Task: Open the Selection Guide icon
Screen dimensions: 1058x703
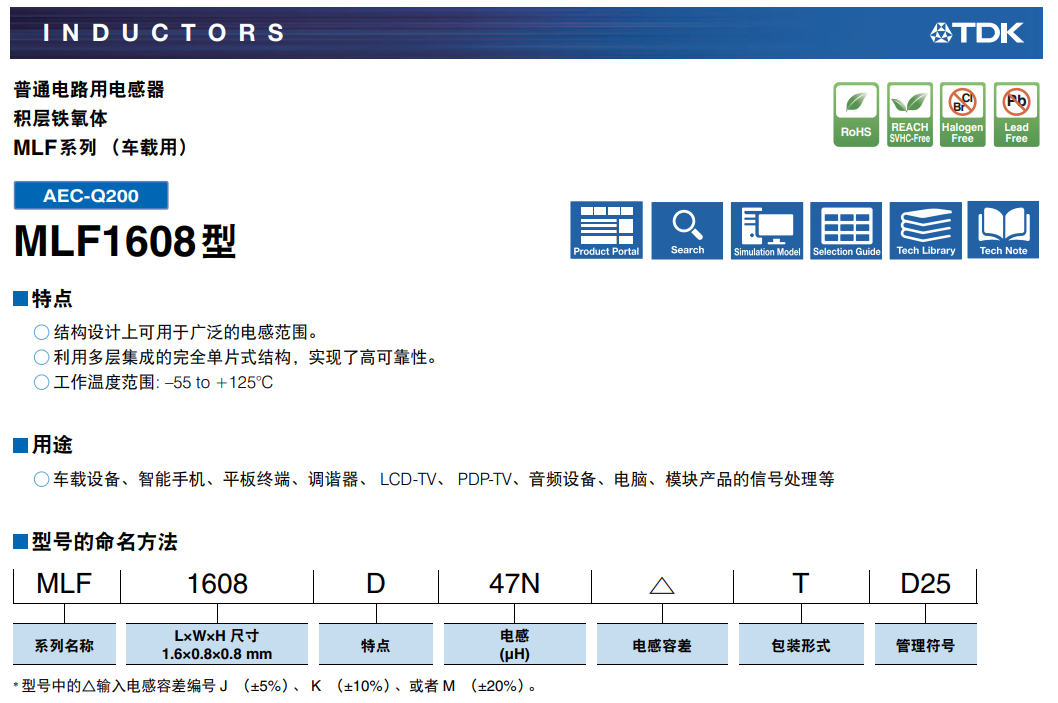Action: click(846, 230)
